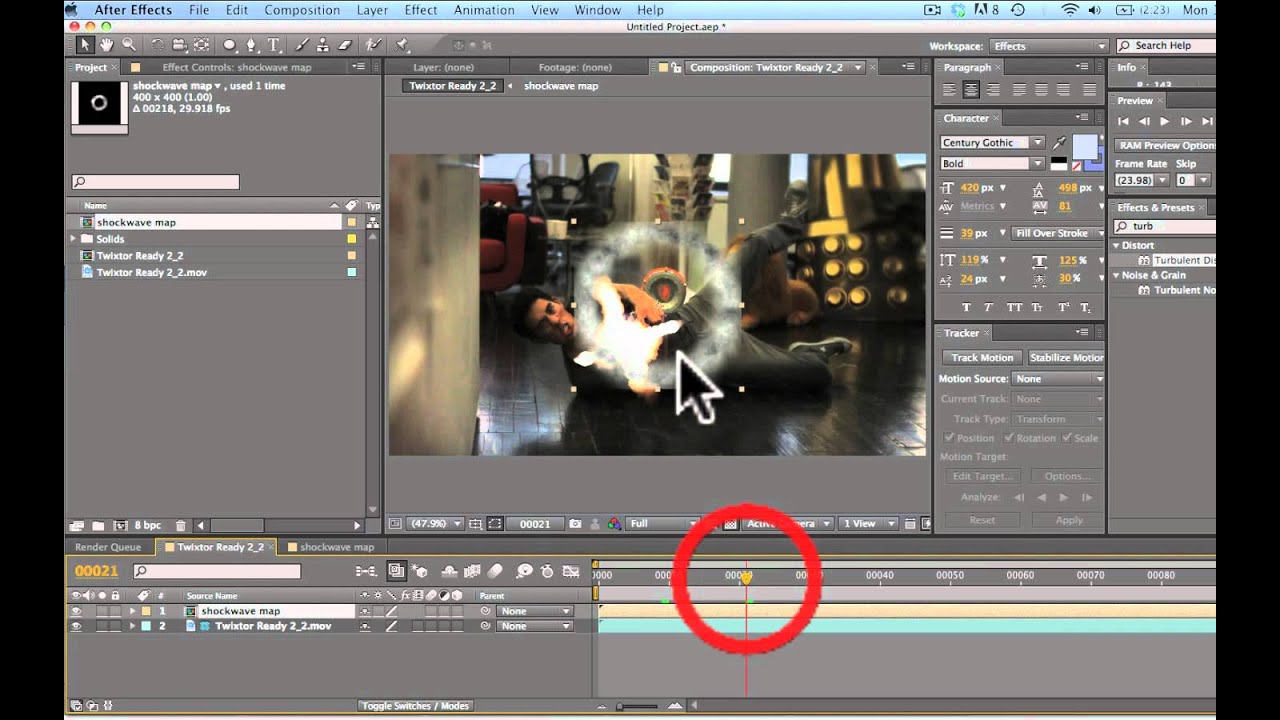Image resolution: width=1280 pixels, height=720 pixels.
Task: Toggle All Caps (TT) in Character panel
Action: 1015,307
